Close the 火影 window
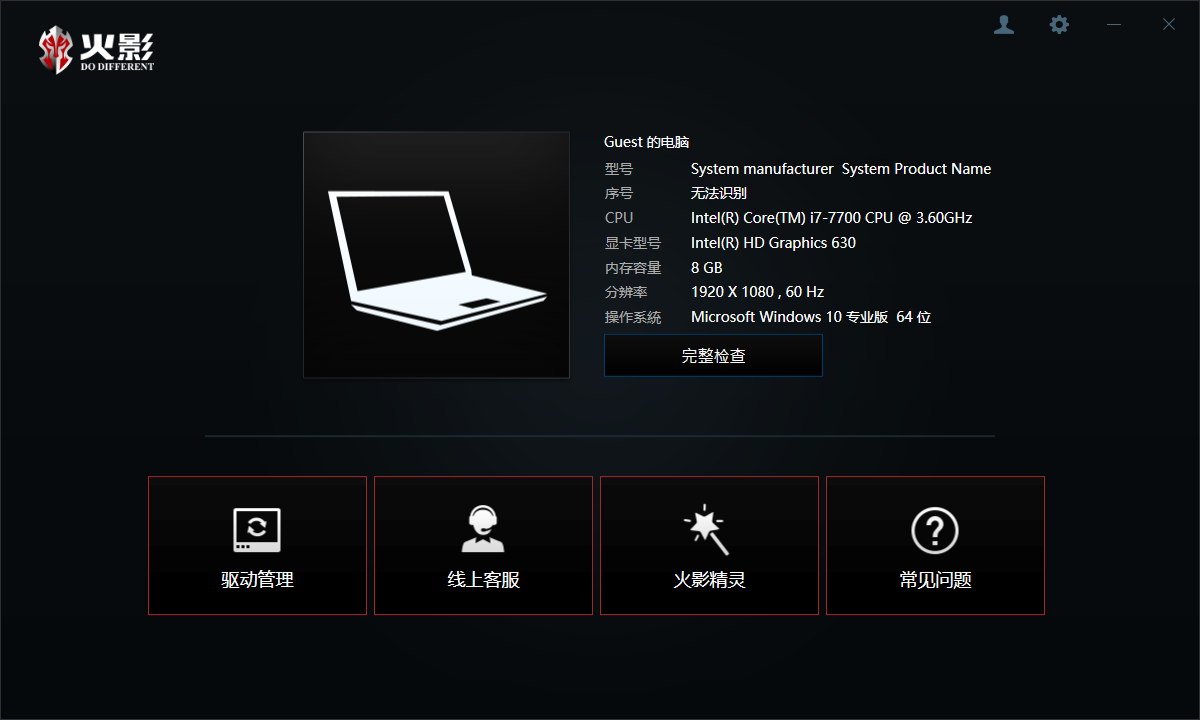The image size is (1200, 720). pos(1169,25)
